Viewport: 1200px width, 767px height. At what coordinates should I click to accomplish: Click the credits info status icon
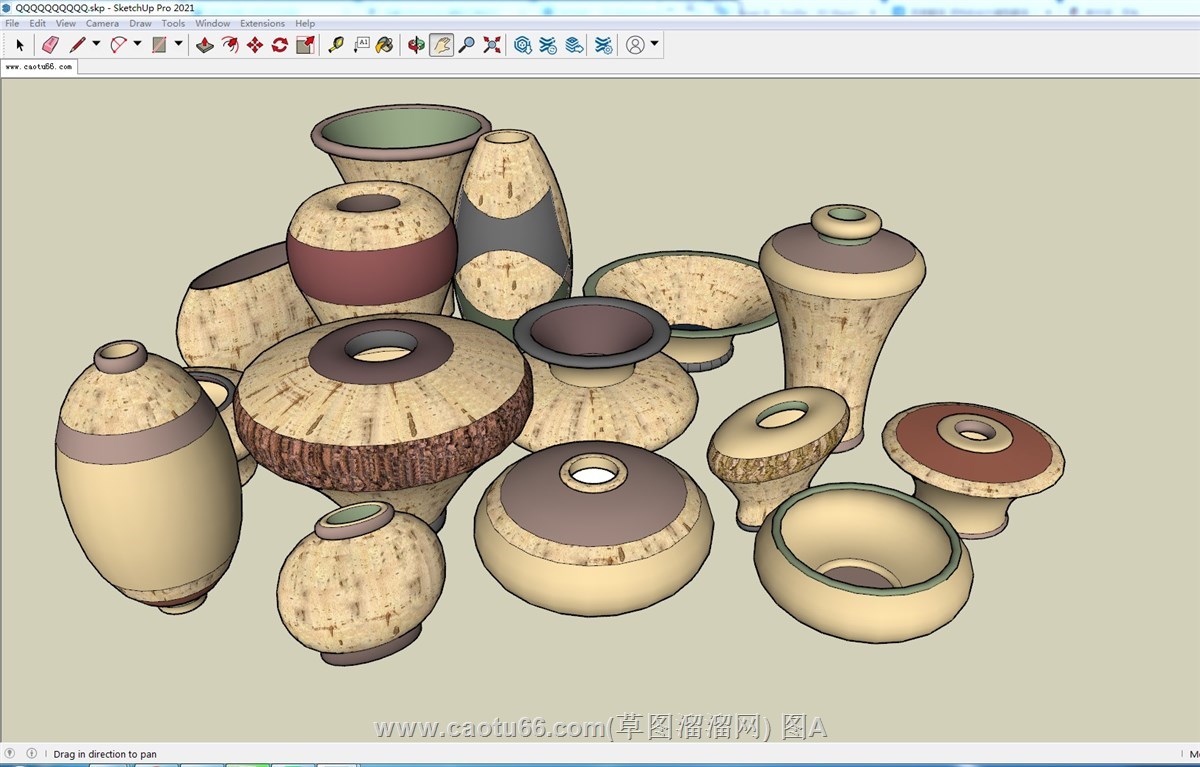[x=31, y=753]
